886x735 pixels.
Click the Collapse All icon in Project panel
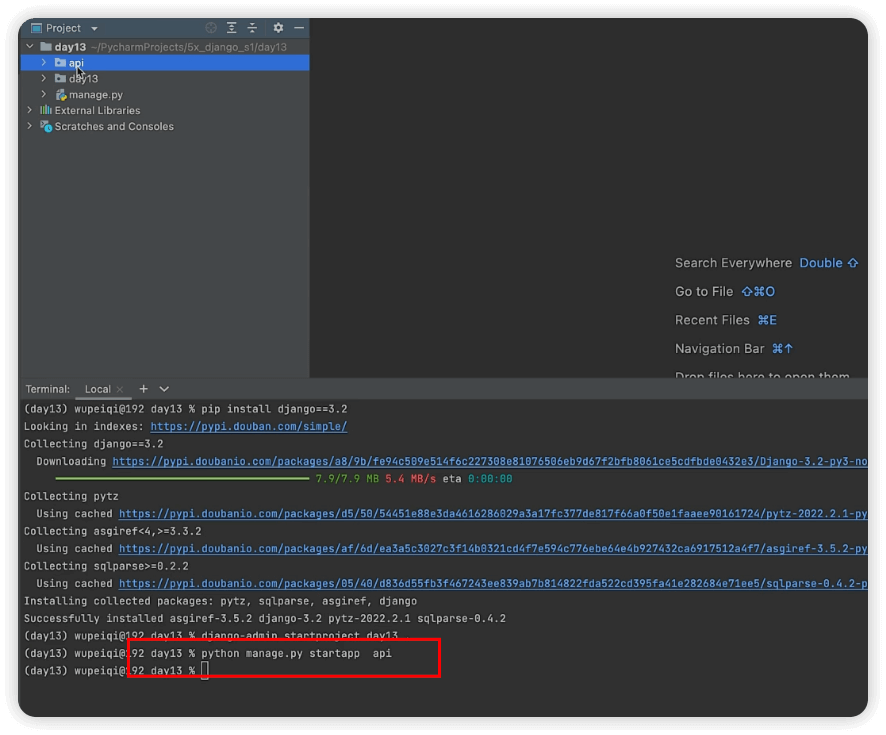point(252,28)
